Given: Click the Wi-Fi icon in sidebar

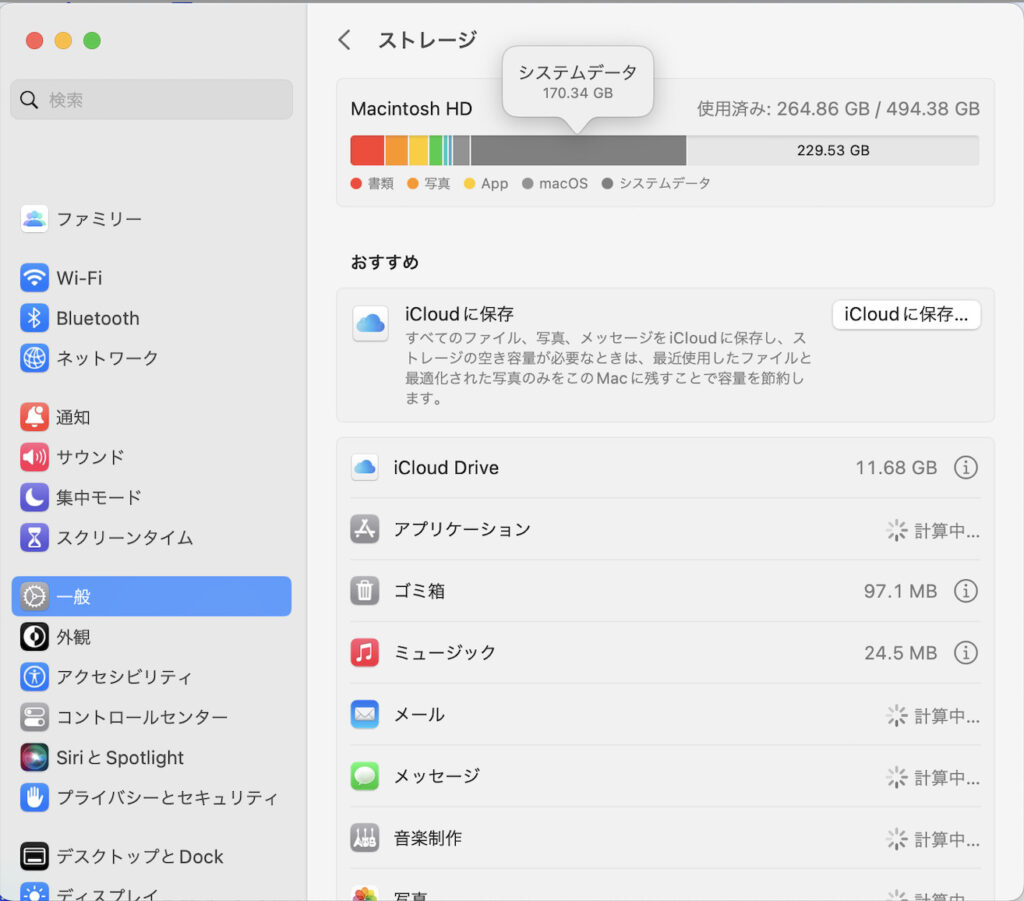Looking at the screenshot, I should [34, 278].
